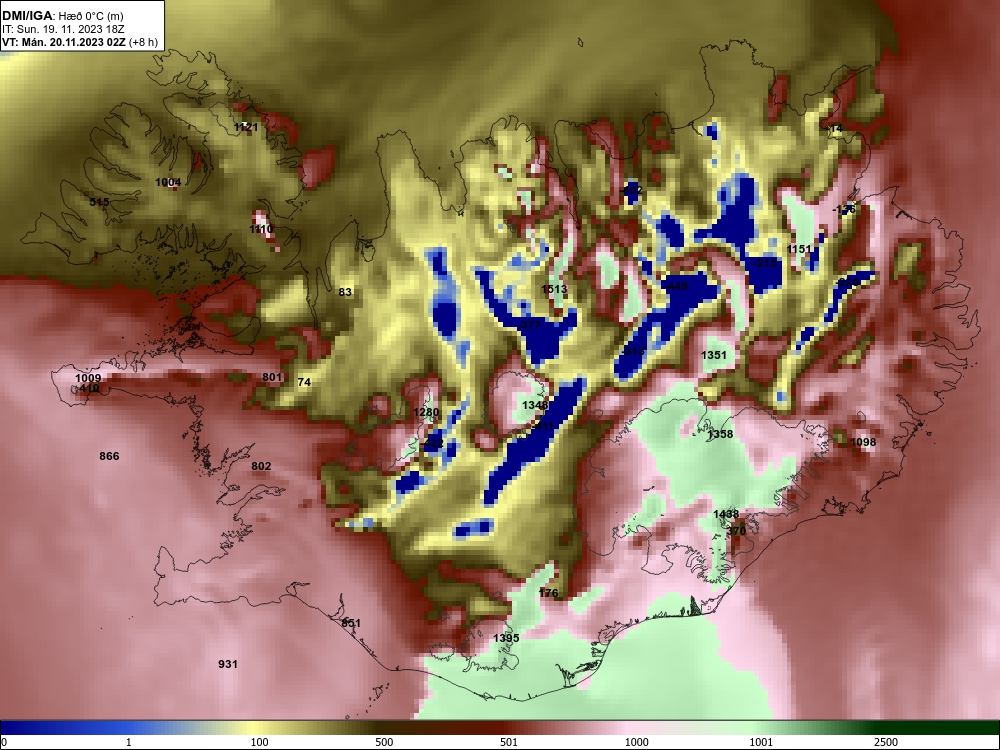Click the colorbar label 500
Viewport: 1000px width, 750px height.
tap(384, 742)
